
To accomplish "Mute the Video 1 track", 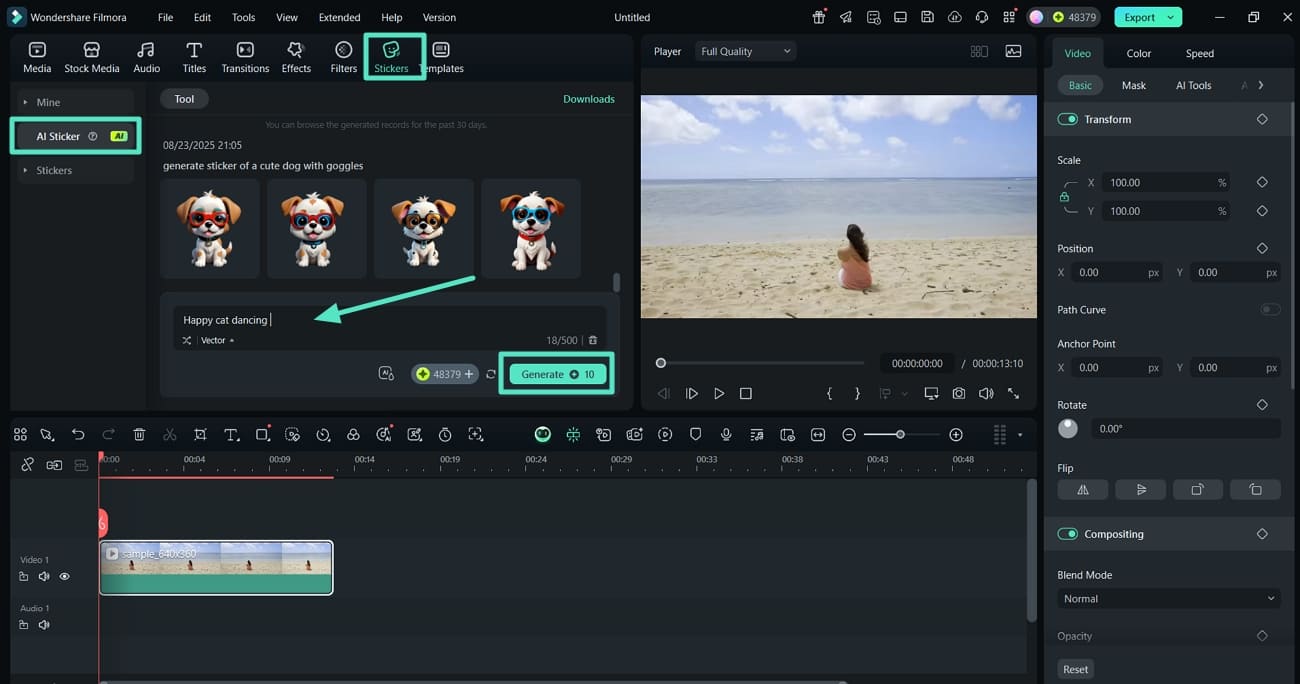I will pos(44,576).
